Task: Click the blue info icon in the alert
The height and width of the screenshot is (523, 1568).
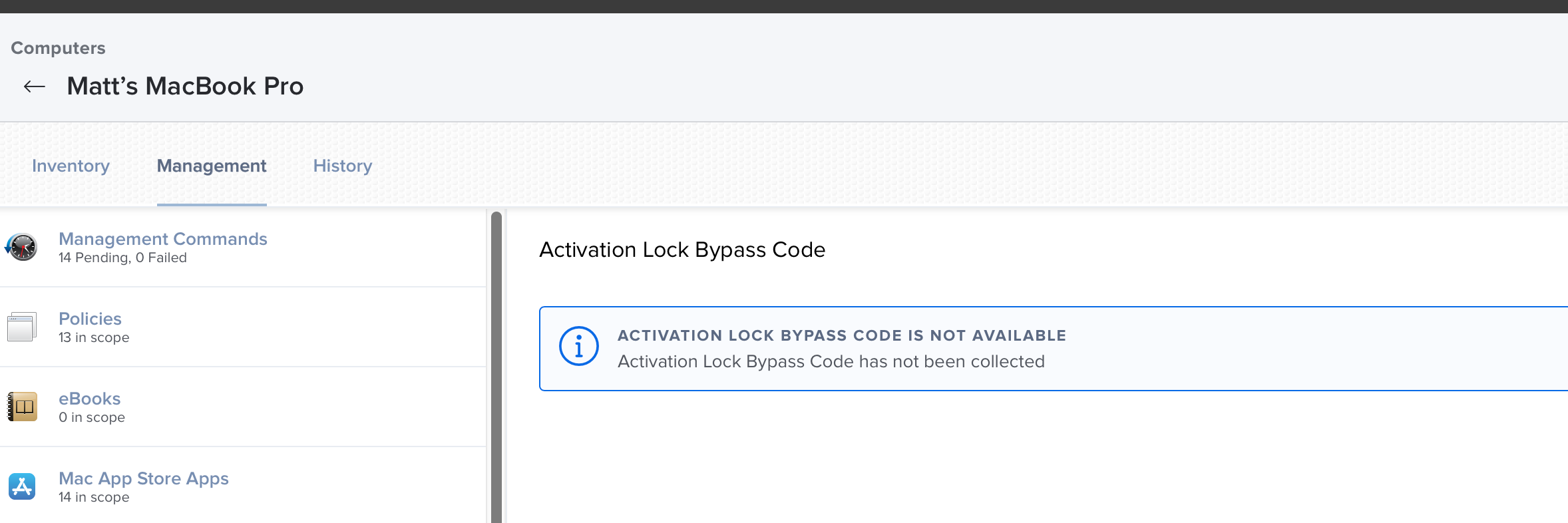Action: (578, 346)
